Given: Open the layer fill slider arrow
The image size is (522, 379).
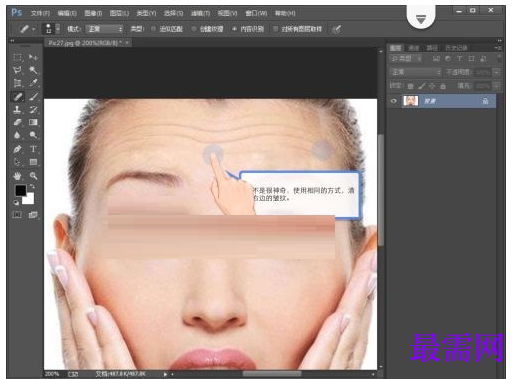Looking at the screenshot, I should (x=497, y=86).
